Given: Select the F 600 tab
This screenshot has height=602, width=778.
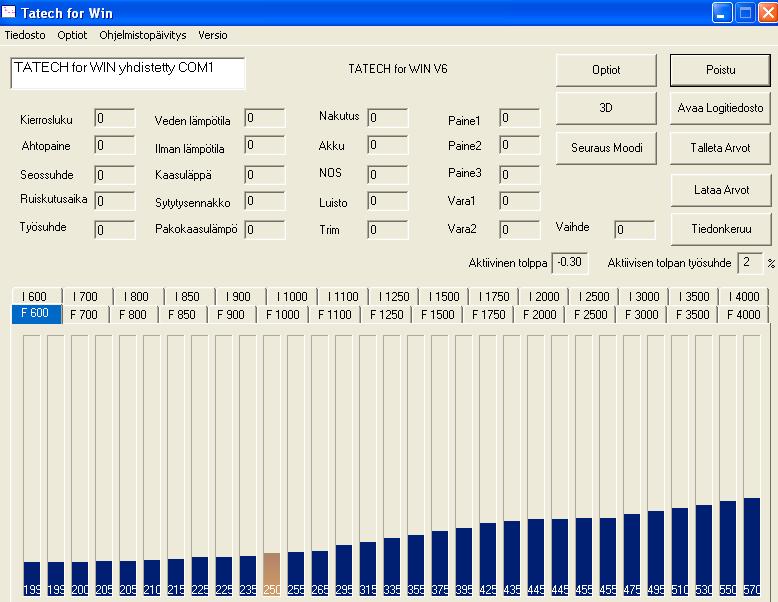Looking at the screenshot, I should pos(36,314).
